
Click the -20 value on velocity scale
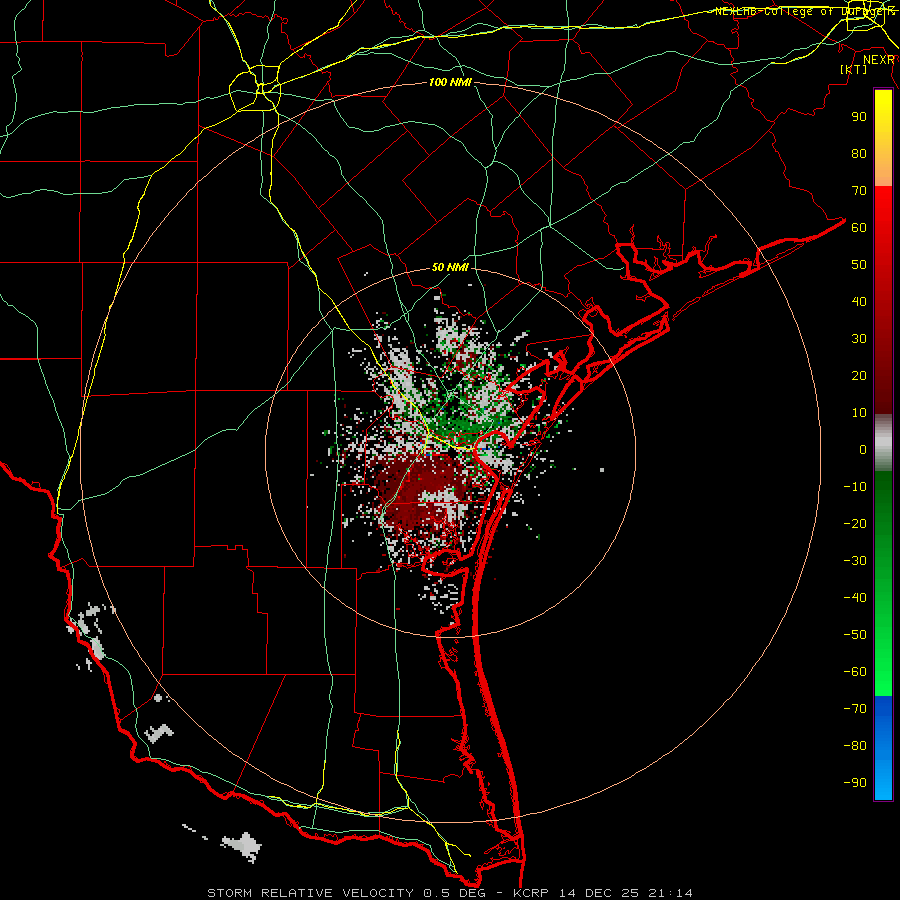point(855,524)
